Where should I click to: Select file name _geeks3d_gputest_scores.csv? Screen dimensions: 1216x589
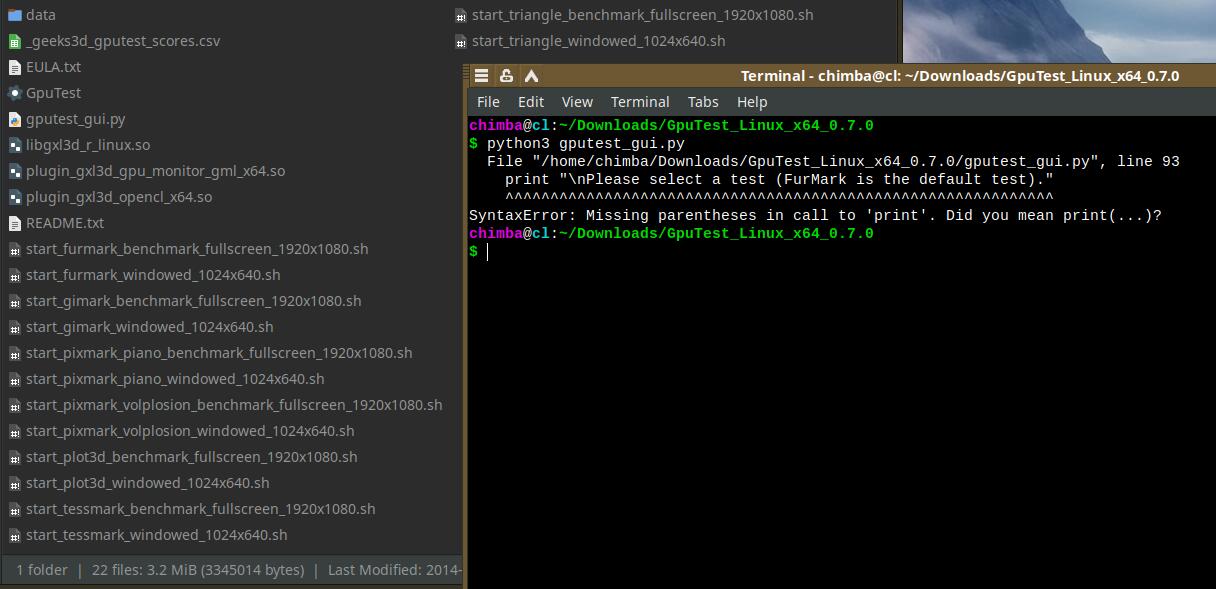point(123,41)
